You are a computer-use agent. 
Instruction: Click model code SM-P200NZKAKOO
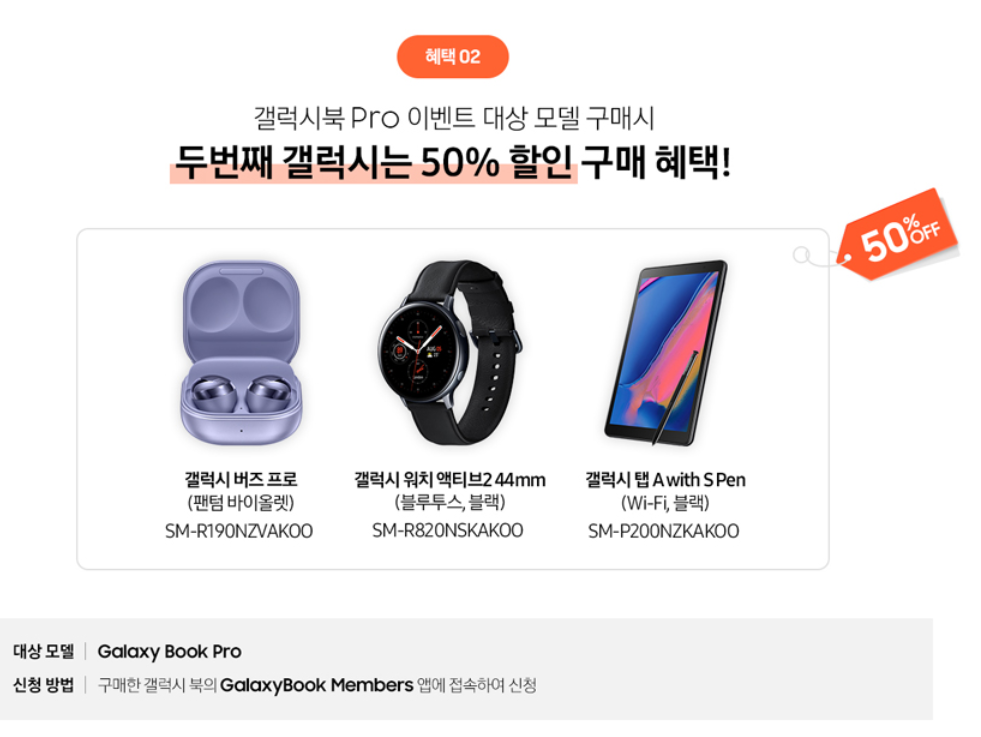point(663,531)
